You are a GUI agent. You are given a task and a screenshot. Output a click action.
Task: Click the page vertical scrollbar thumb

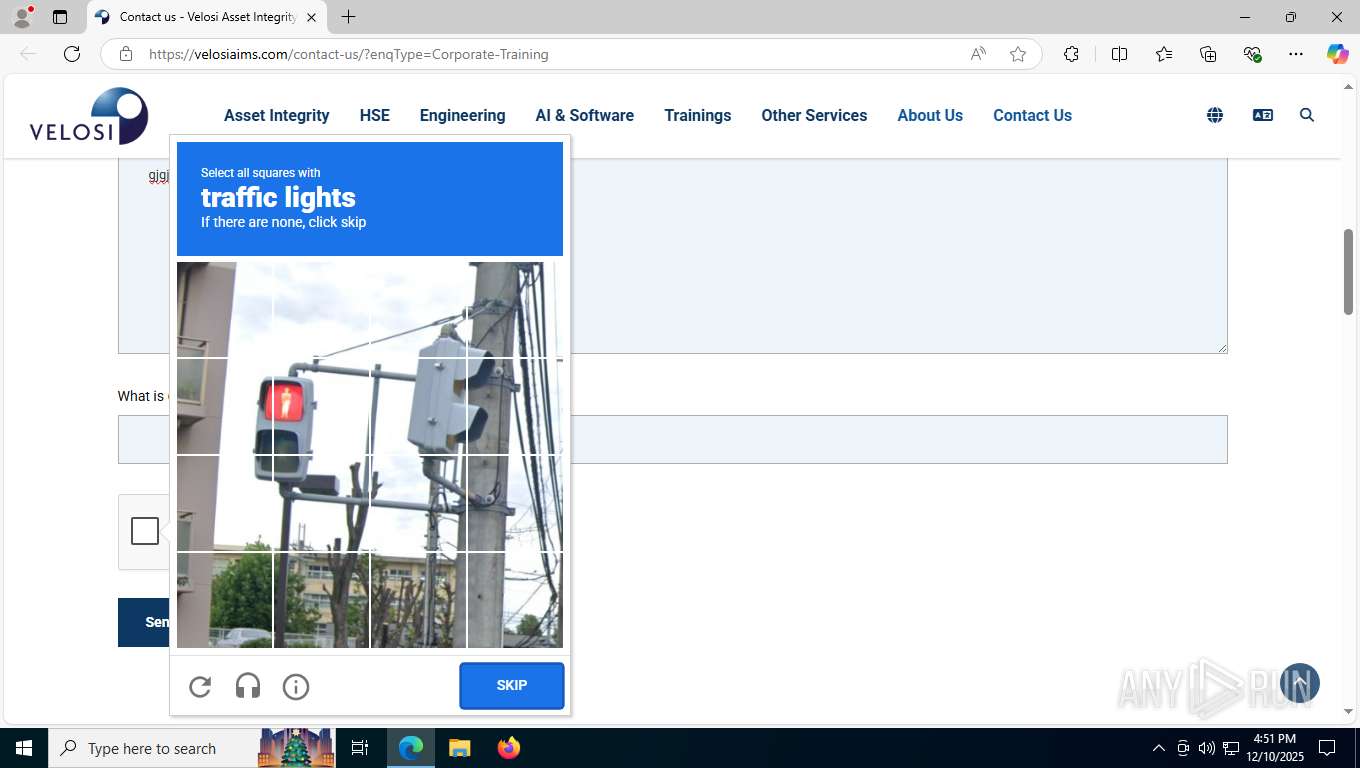[1348, 272]
